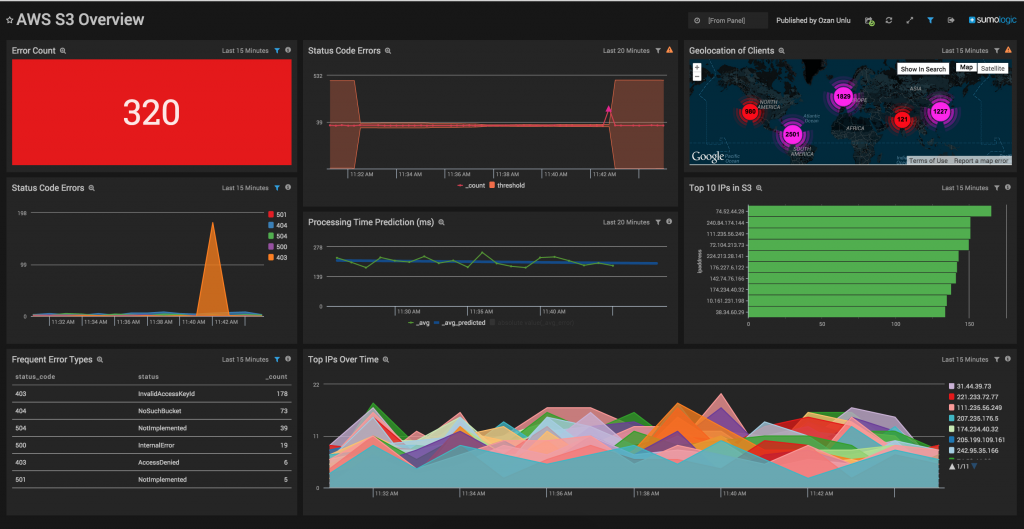
Task: Show info for Processing Time Prediction panel
Action: pyautogui.click(x=669, y=222)
